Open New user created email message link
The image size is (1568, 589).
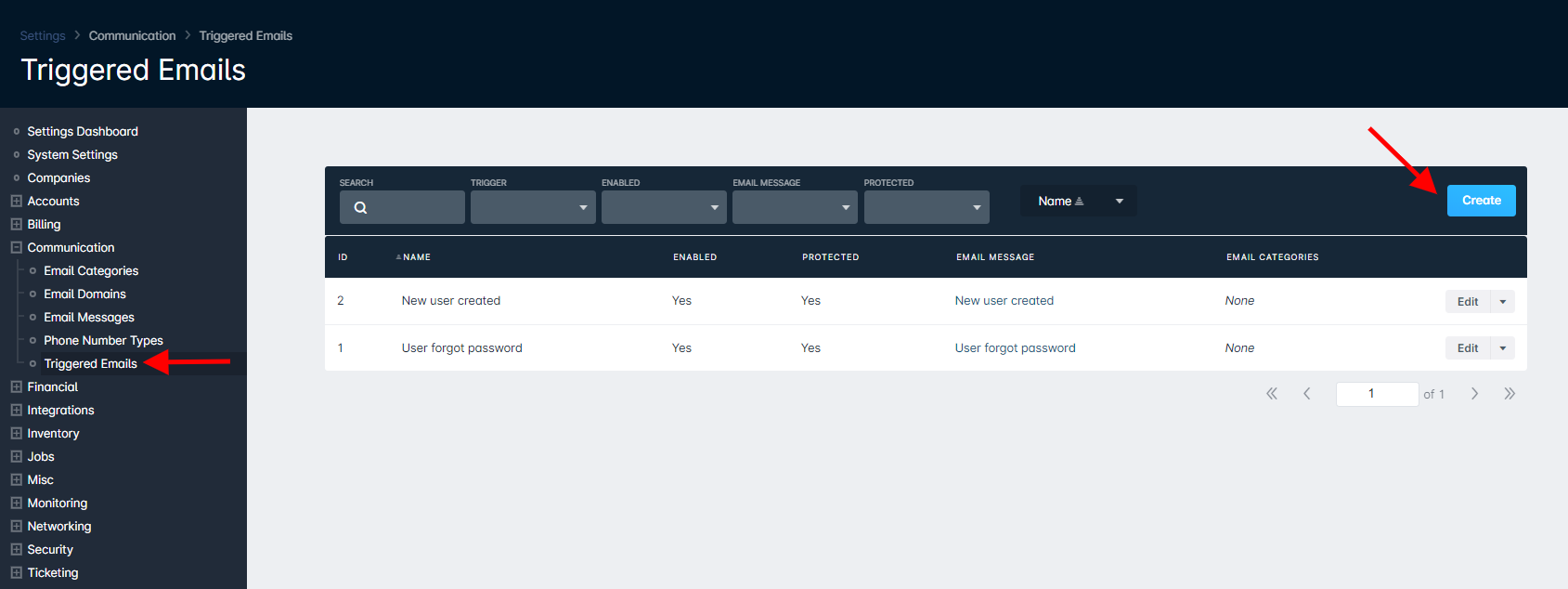[1004, 301]
